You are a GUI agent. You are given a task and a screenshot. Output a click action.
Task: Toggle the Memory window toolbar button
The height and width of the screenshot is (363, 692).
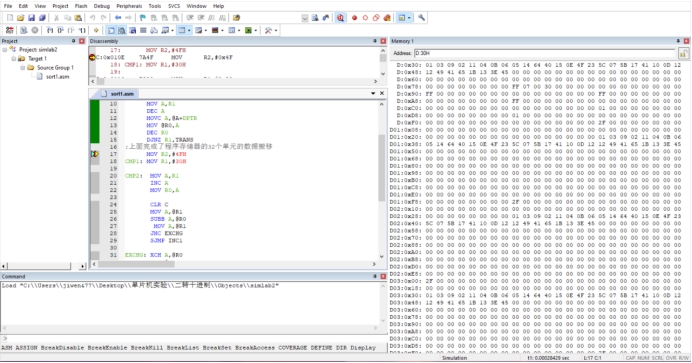[x=181, y=30]
